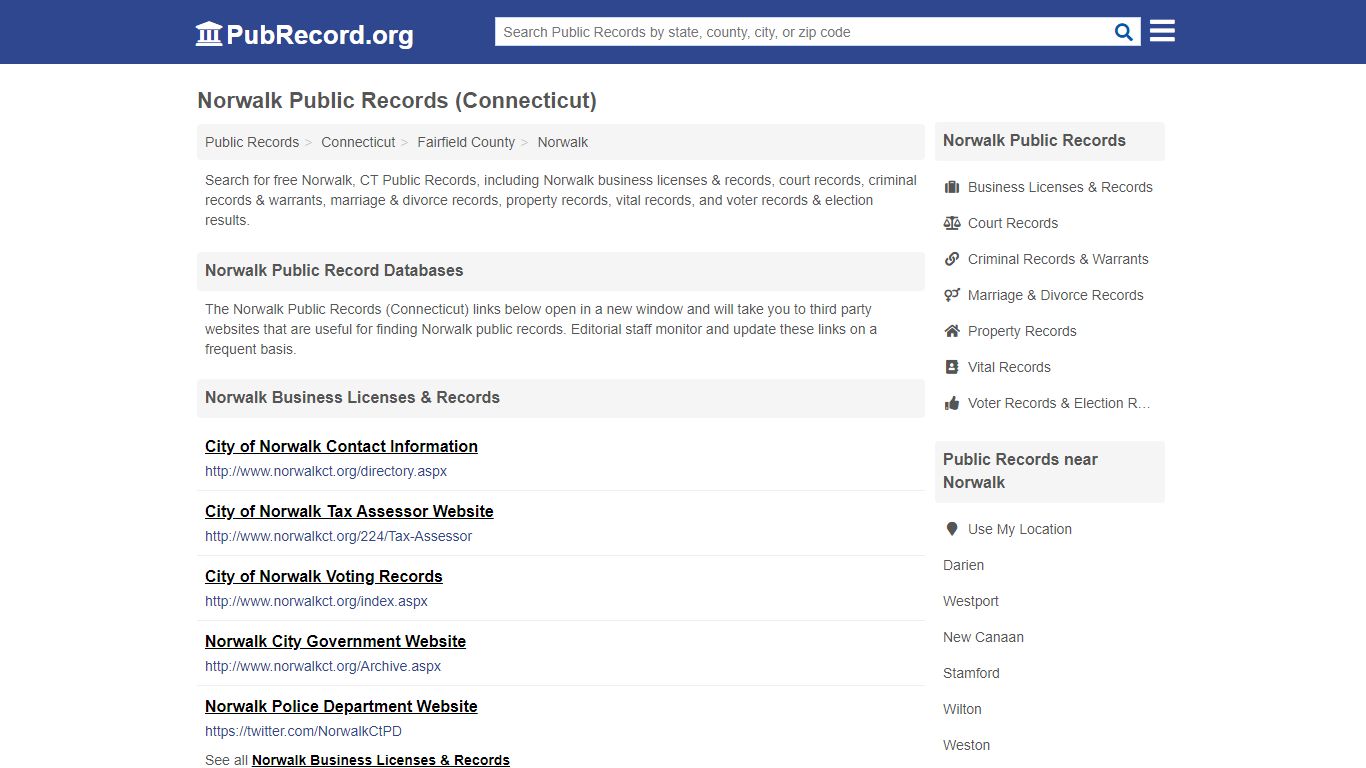1366x768 pixels.
Task: Click the search magnifier icon
Action: [1124, 32]
